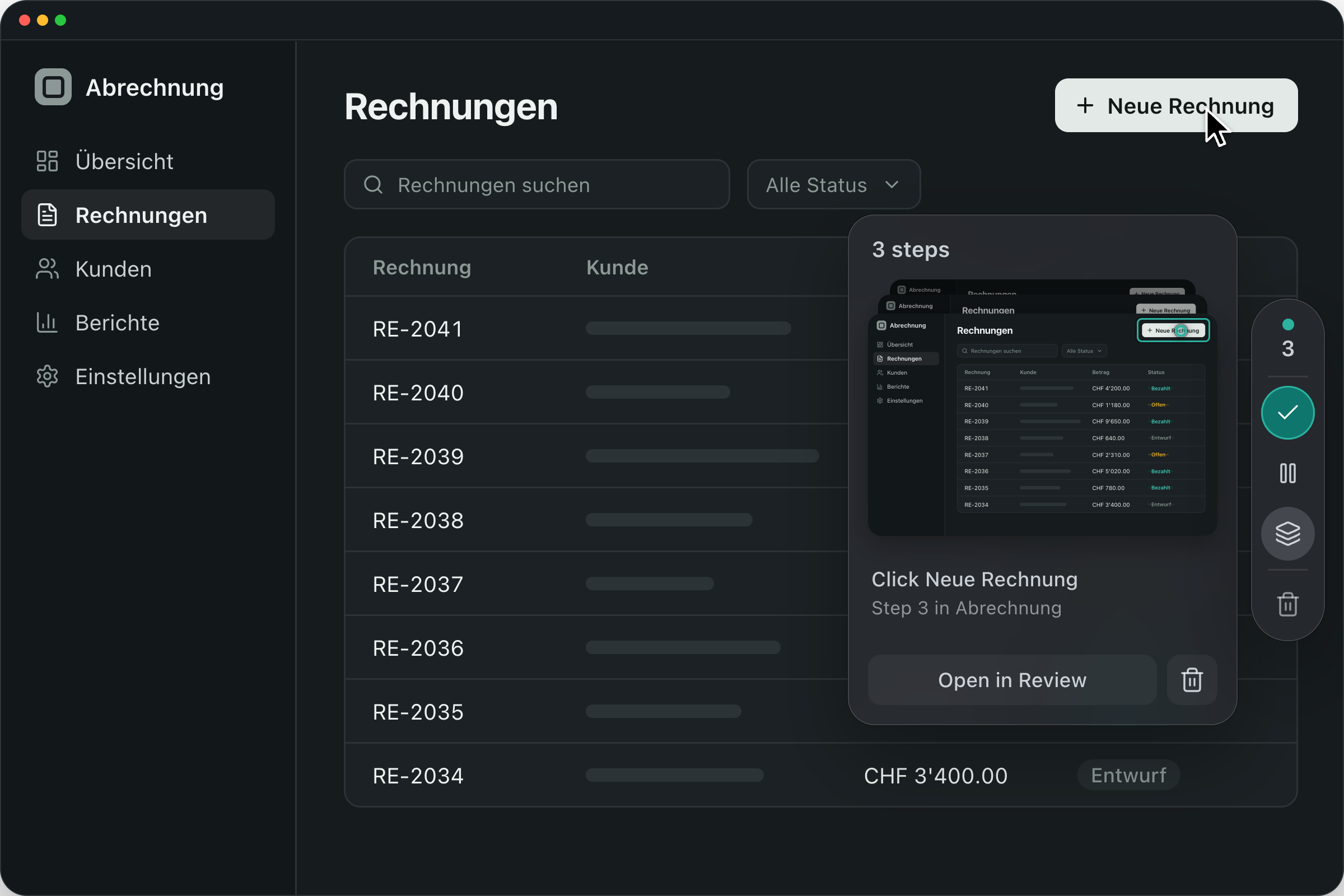Expand the Alle Status dropdown

point(833,185)
